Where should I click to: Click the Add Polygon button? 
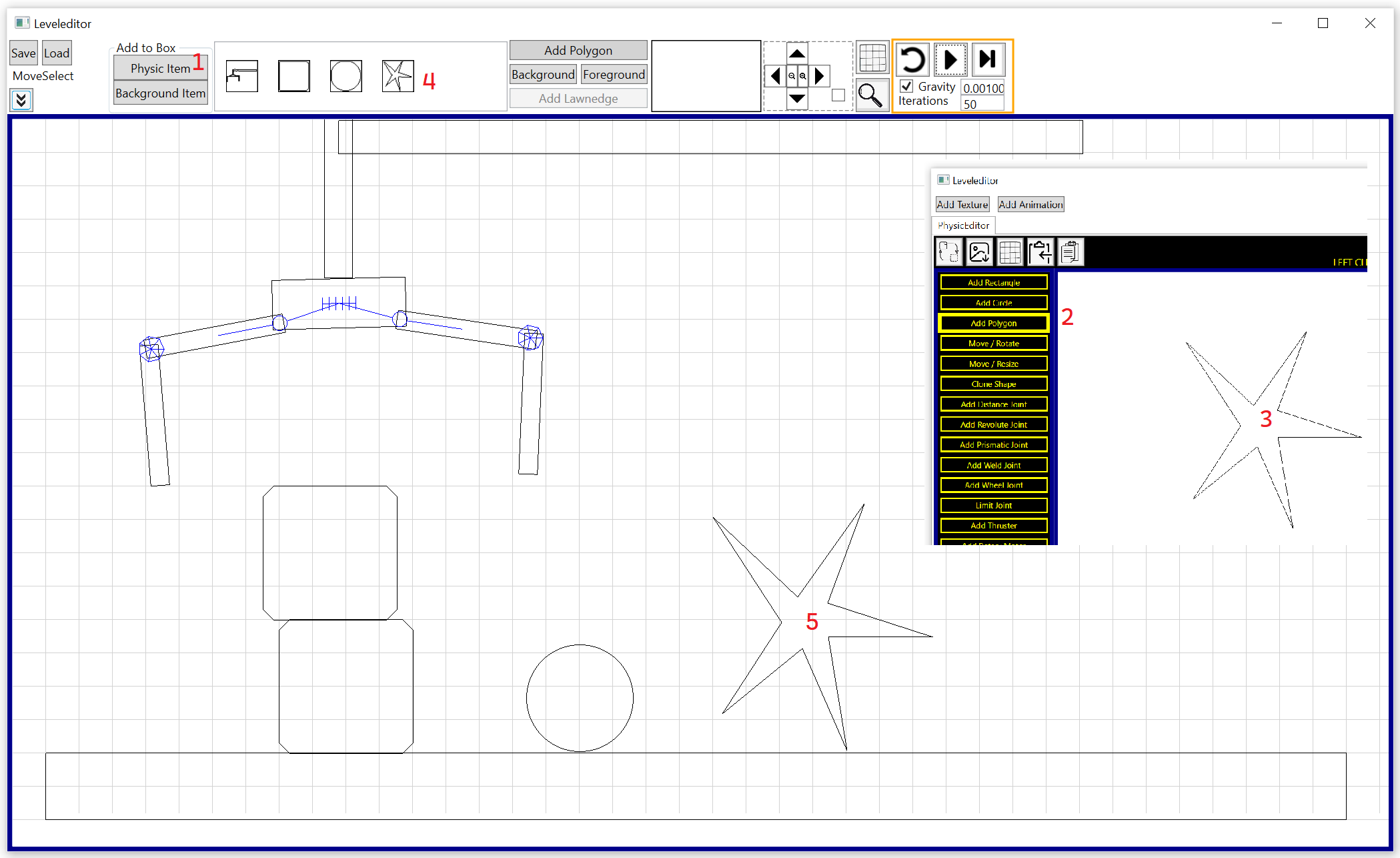click(578, 50)
